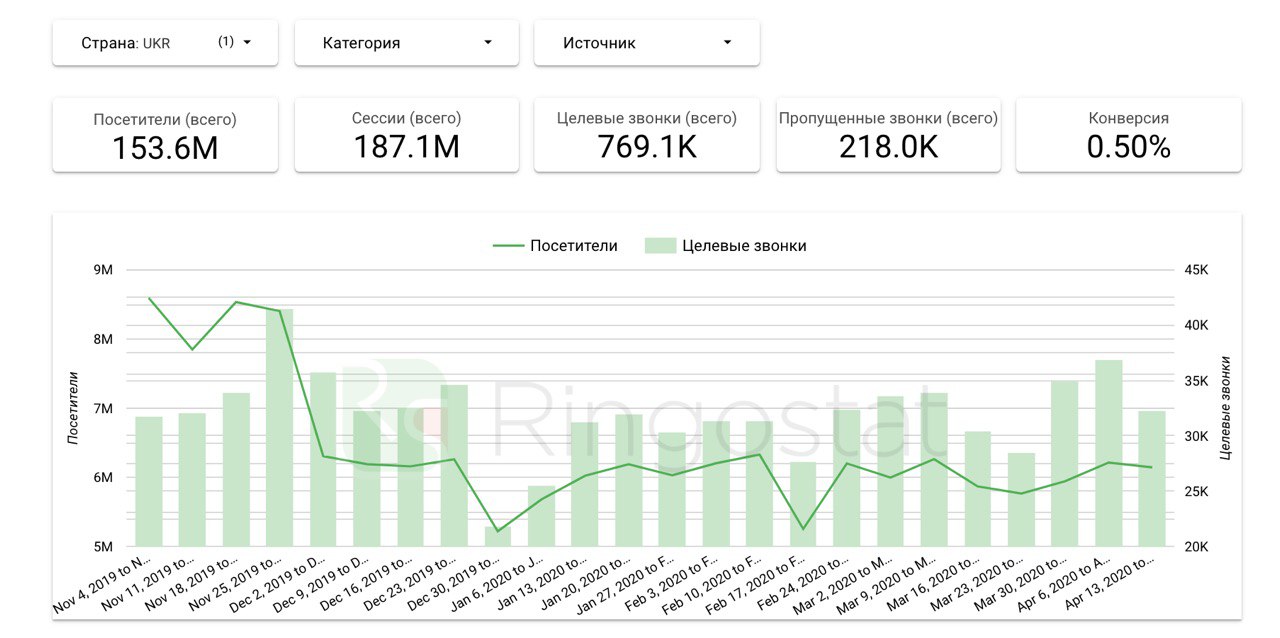
Task: Click the Dec 23, 2019 axis label
Action: pos(408,582)
